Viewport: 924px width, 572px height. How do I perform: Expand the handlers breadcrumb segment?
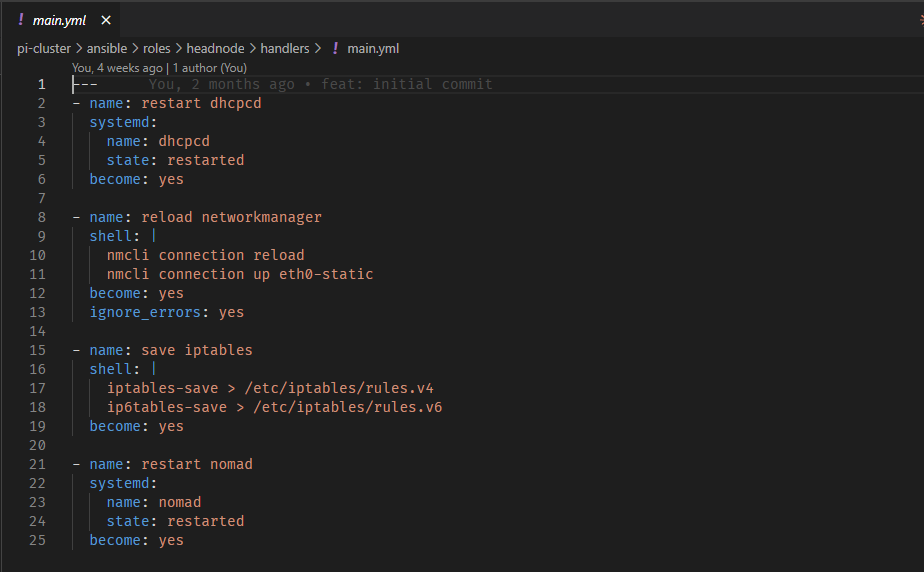pyautogui.click(x=286, y=48)
